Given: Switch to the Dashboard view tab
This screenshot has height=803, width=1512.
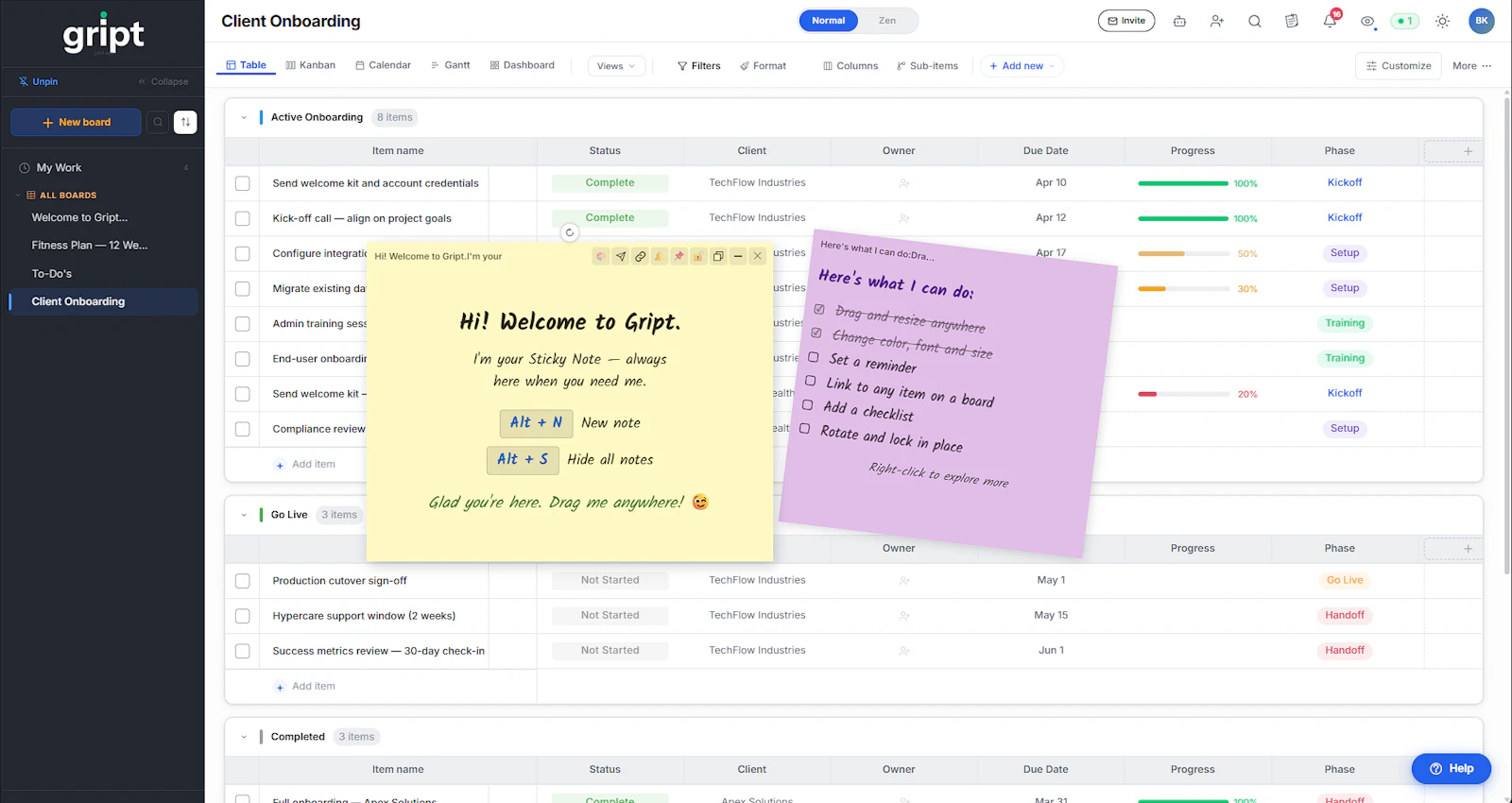Looking at the screenshot, I should (522, 65).
